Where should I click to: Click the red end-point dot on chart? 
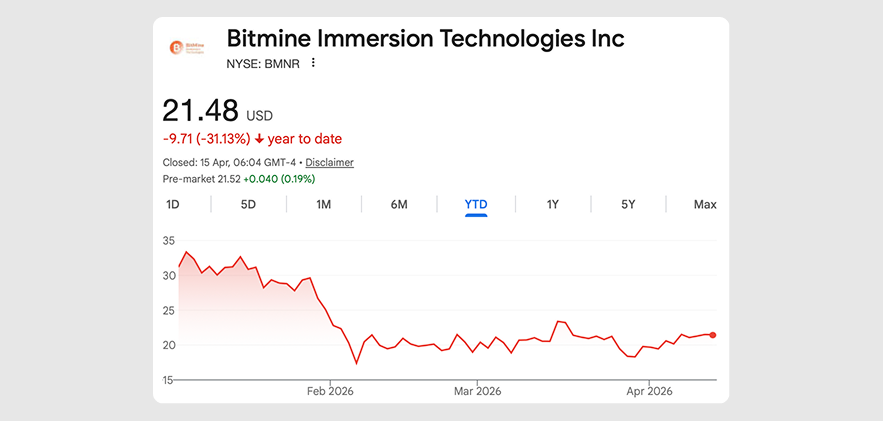click(x=713, y=335)
